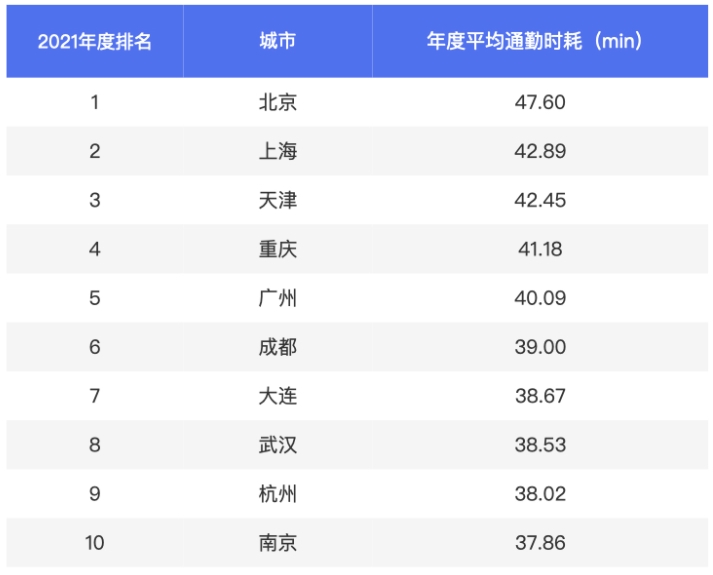
Task: Select the 重庆 city cell
Action: pos(277,249)
